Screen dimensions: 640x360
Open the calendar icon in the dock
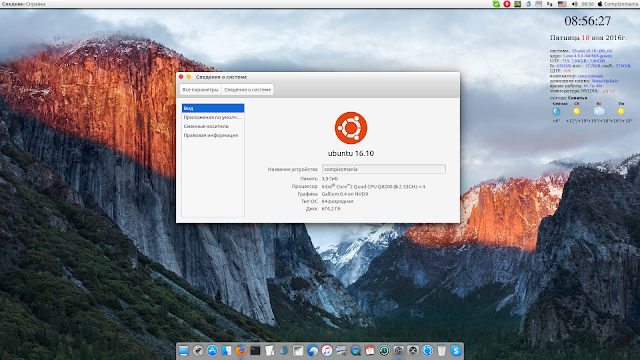(370, 350)
